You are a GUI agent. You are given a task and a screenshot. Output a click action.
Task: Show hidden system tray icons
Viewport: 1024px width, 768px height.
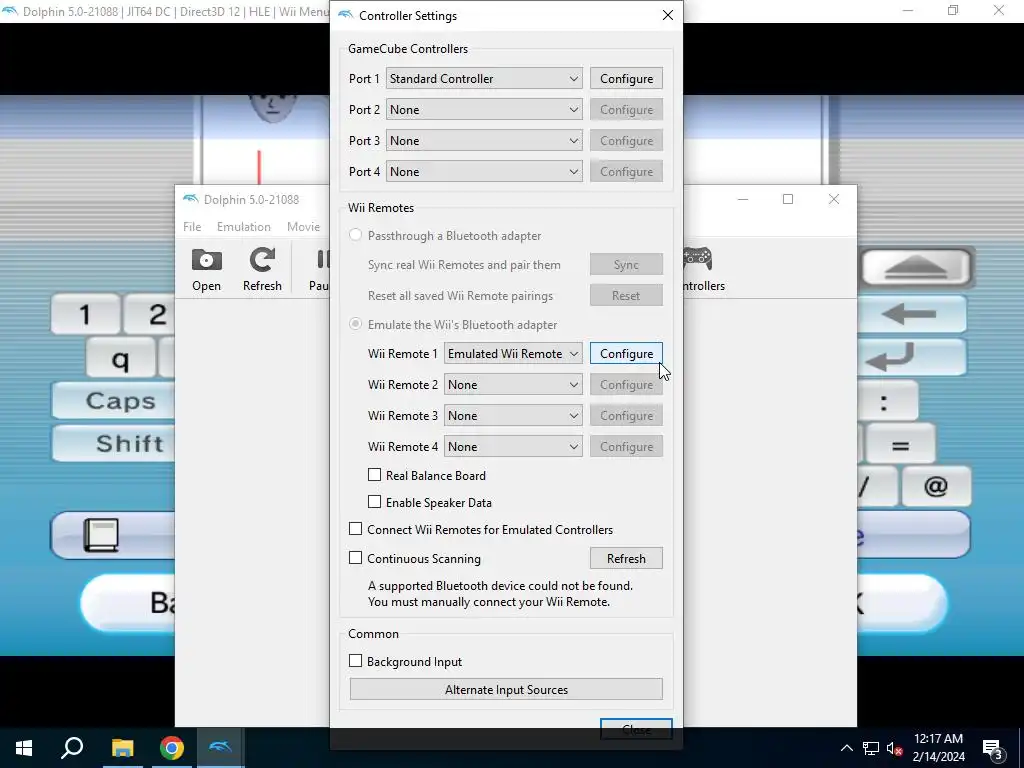pos(846,748)
